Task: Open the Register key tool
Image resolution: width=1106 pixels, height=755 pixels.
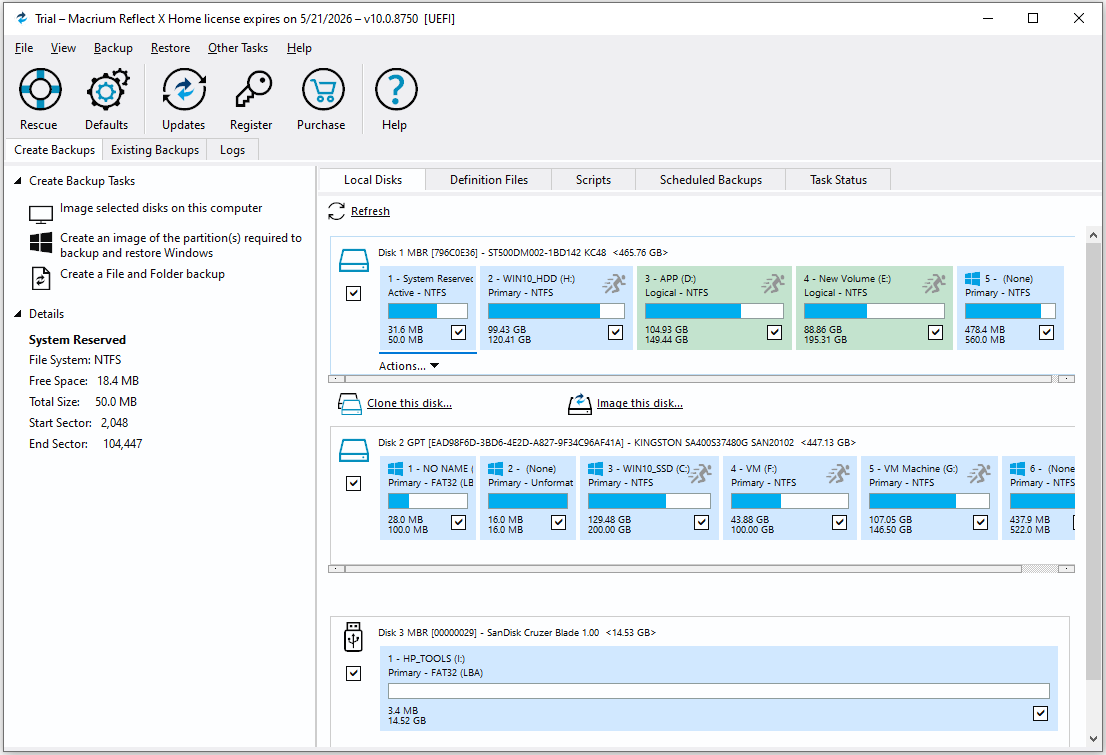Action: (253, 90)
